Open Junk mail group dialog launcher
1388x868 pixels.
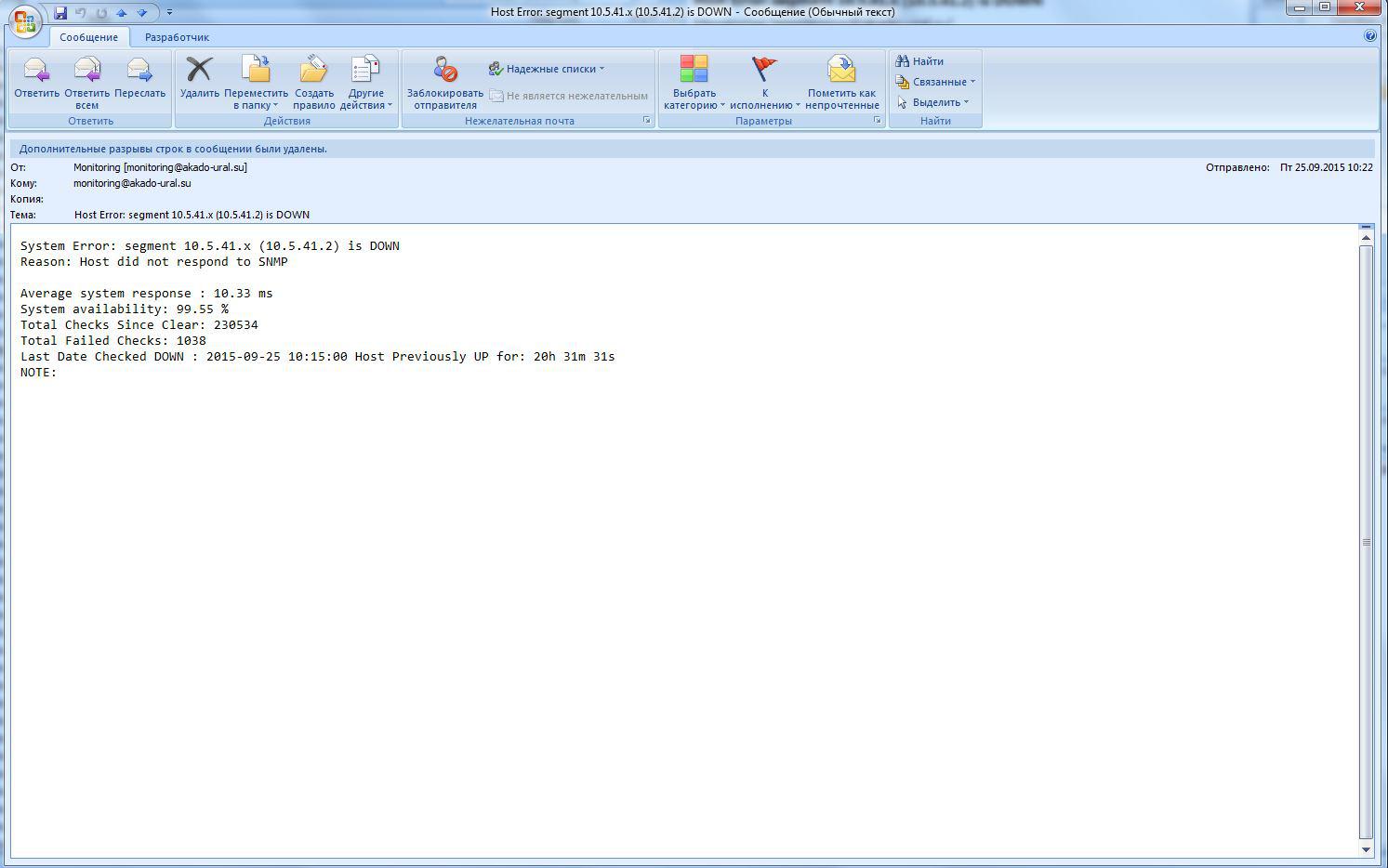(x=647, y=121)
